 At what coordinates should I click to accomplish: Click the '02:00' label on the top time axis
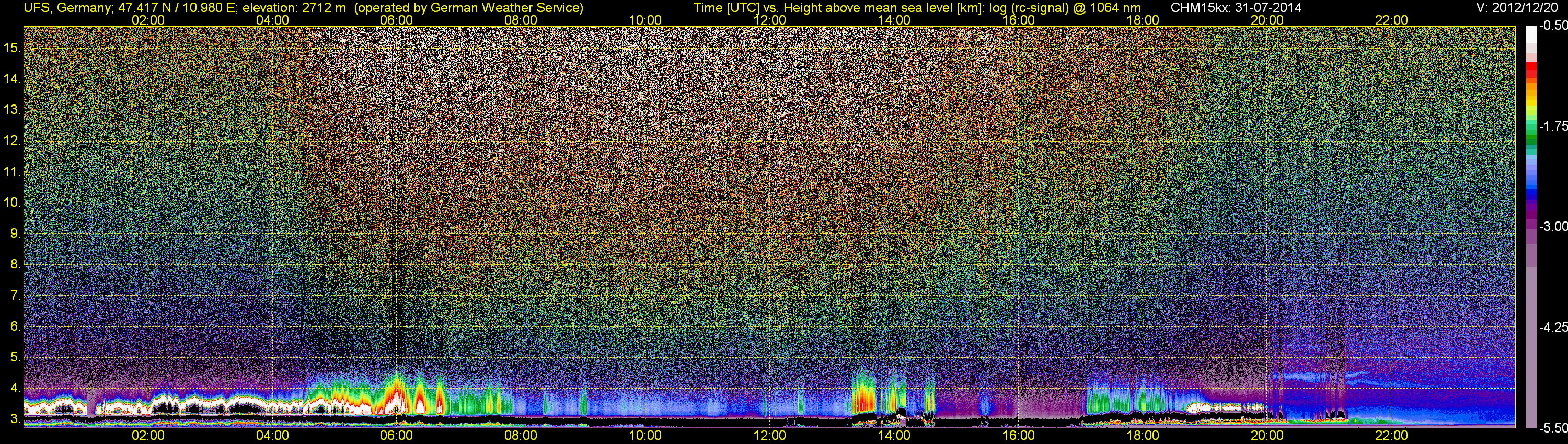148,20
